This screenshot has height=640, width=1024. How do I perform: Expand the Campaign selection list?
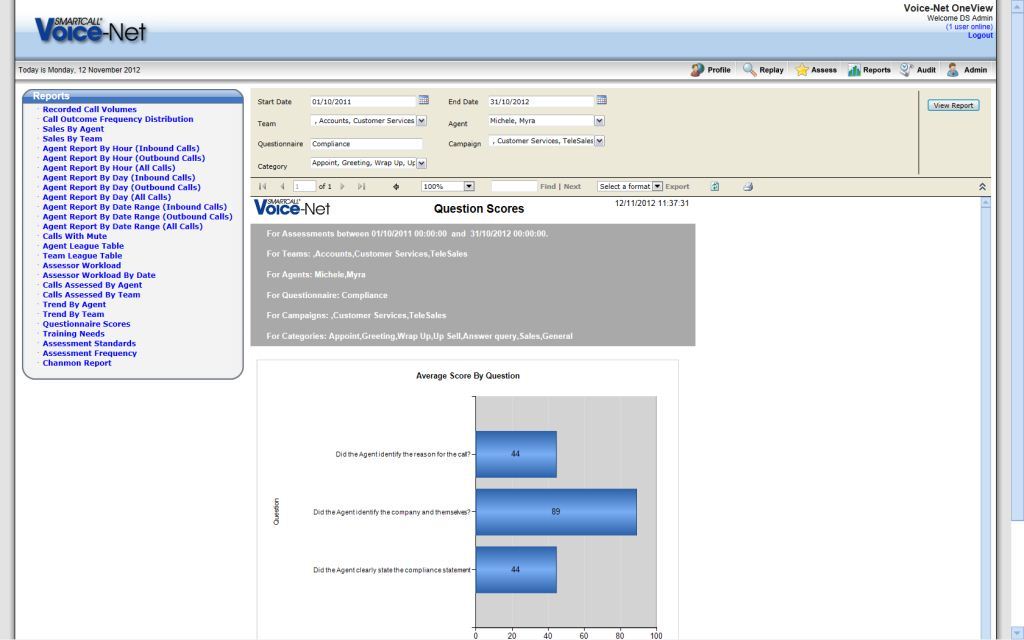pyautogui.click(x=597, y=141)
